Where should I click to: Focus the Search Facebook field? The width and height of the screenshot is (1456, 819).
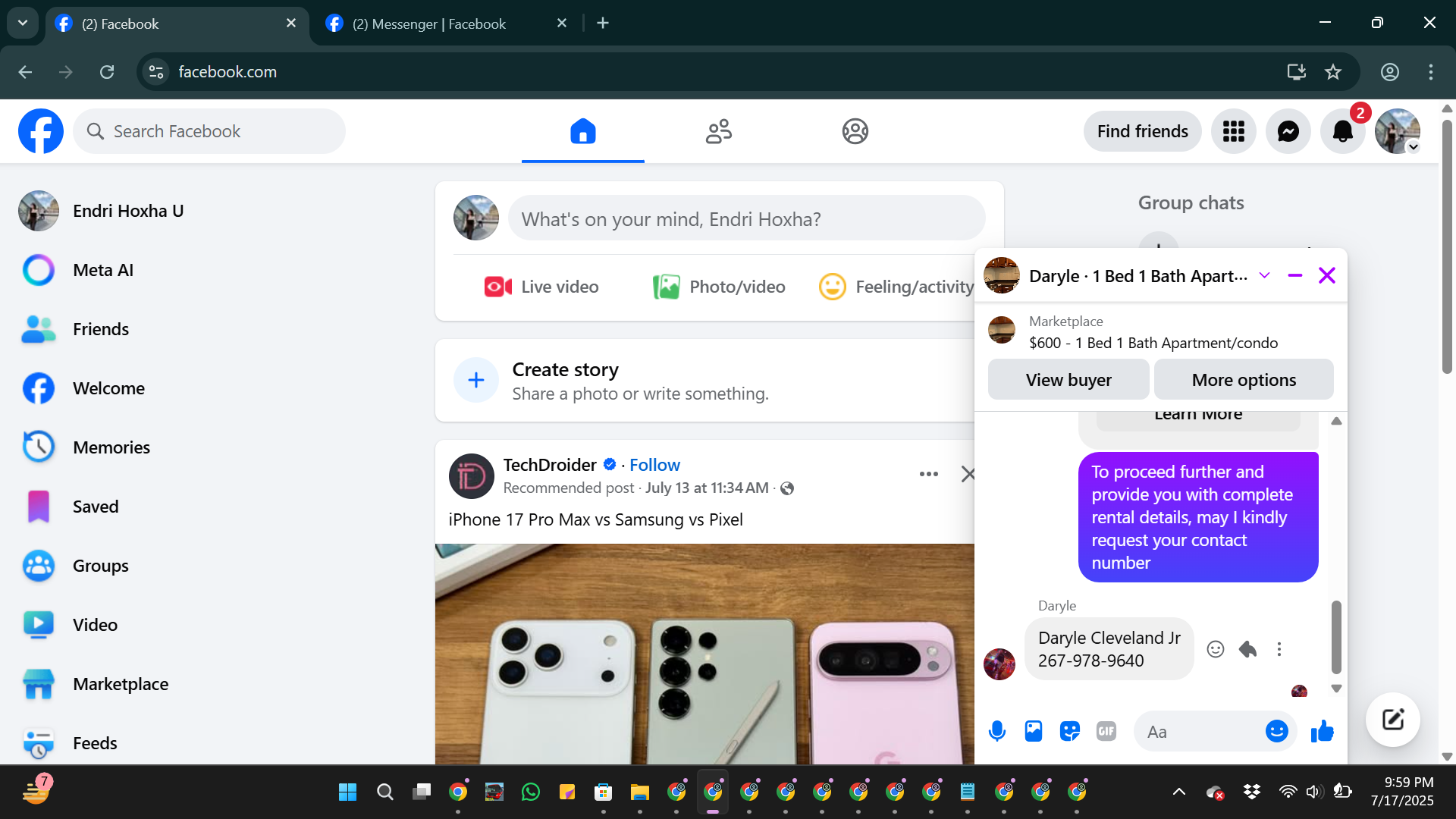click(x=209, y=131)
